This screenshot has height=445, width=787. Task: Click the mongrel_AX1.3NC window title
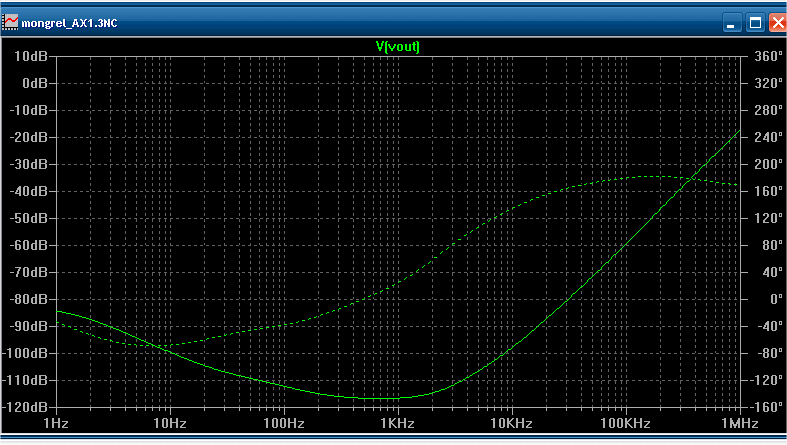69,23
